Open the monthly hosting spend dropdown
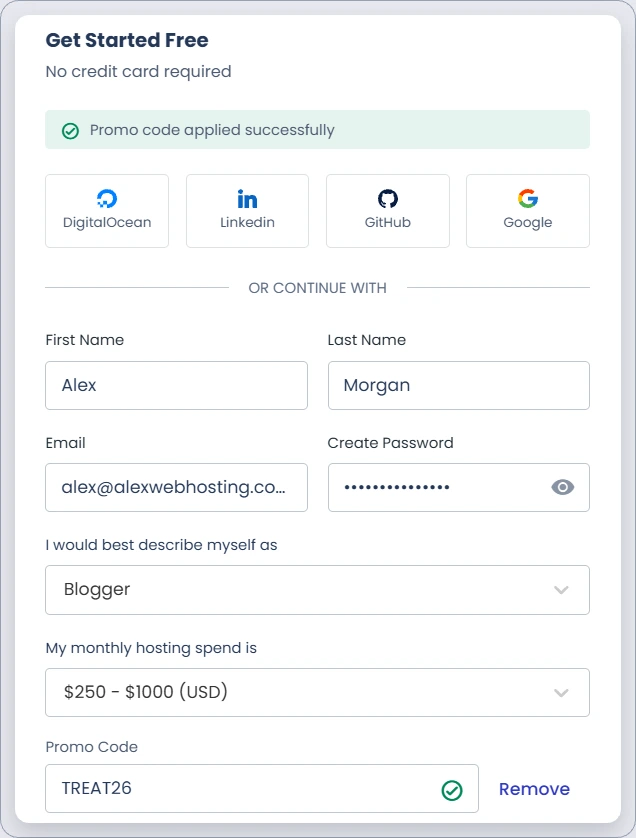This screenshot has width=636, height=838. (x=317, y=693)
